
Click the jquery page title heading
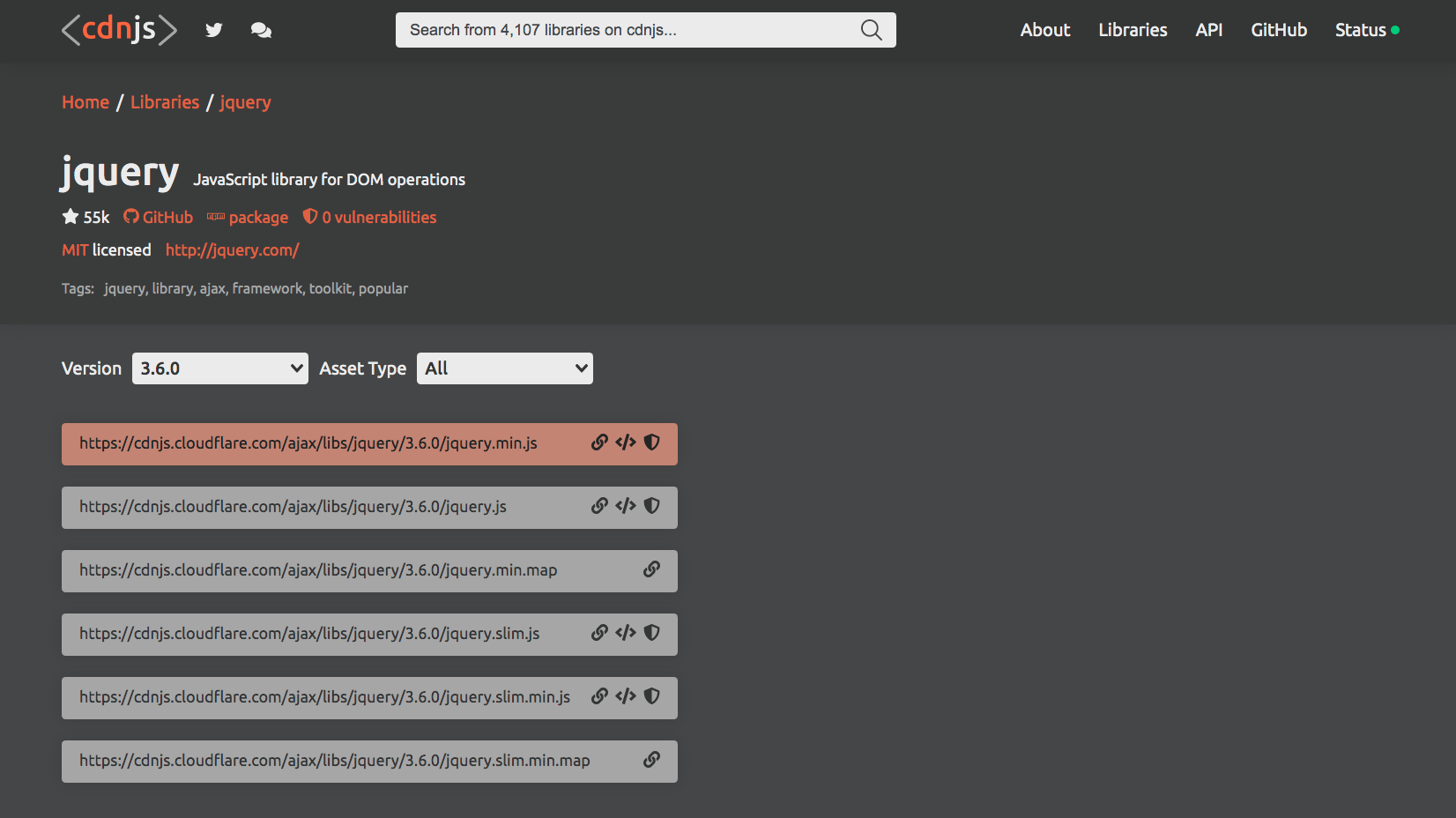[120, 173]
